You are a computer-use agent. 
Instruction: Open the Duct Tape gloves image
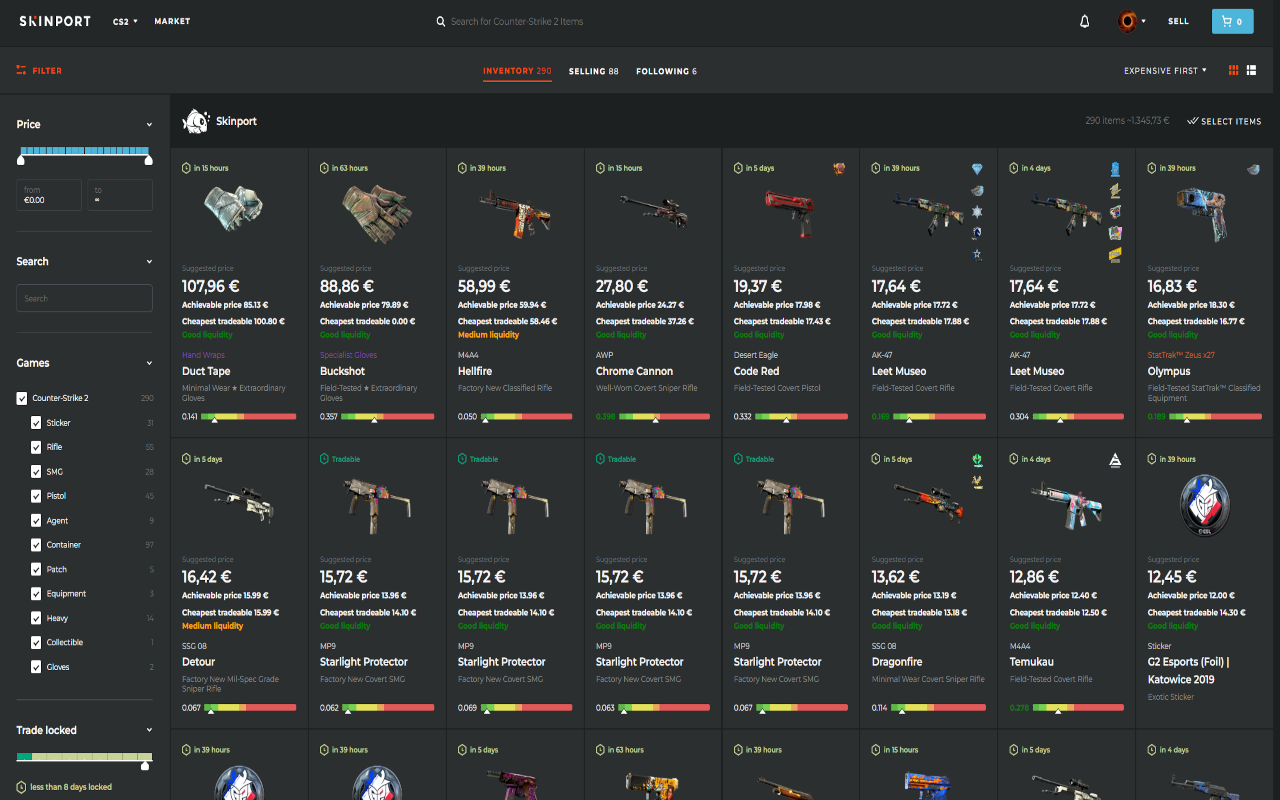coord(233,210)
